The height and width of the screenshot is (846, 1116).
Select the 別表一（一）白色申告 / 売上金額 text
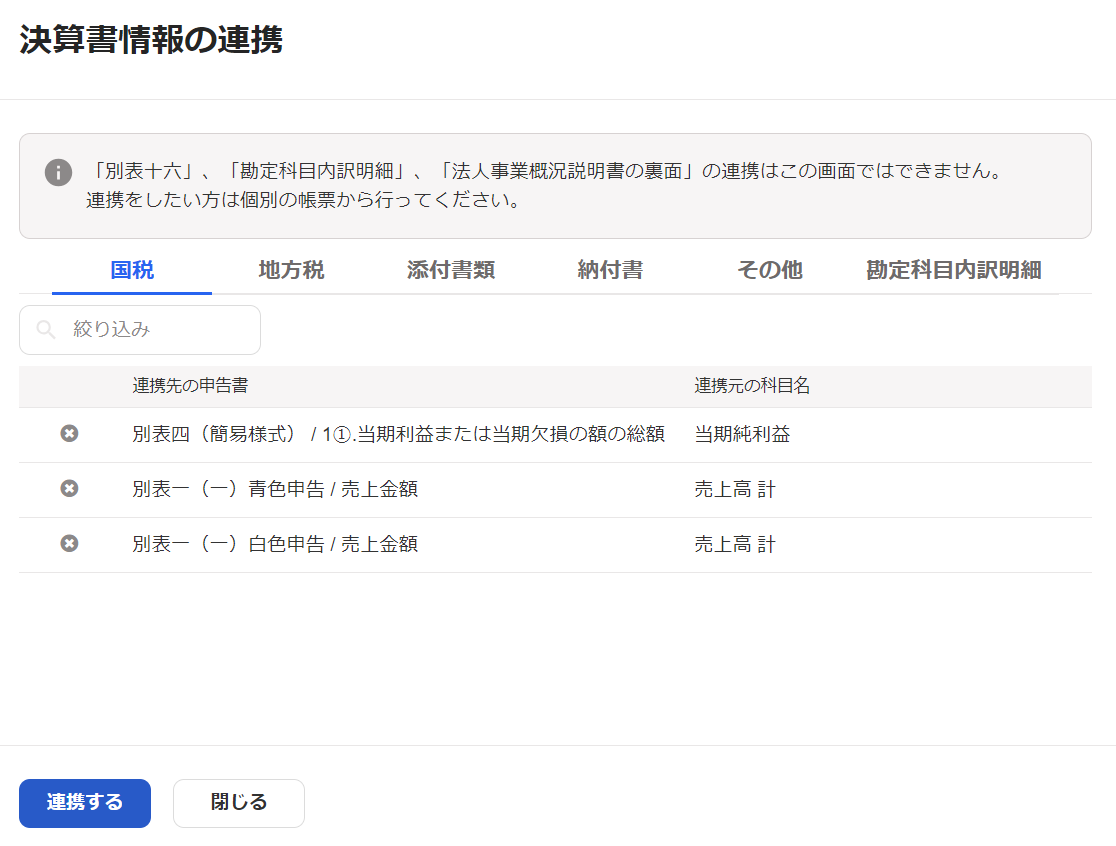click(x=275, y=544)
